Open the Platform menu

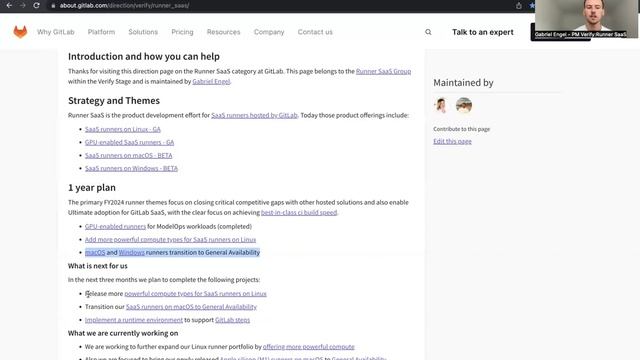click(101, 32)
